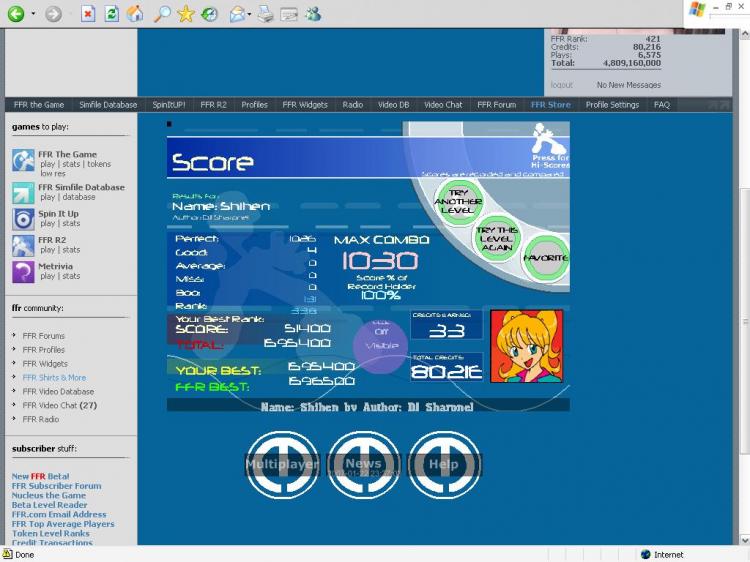Open the Nucleus the Game link
Screen dimensions: 750x562
click(49, 496)
